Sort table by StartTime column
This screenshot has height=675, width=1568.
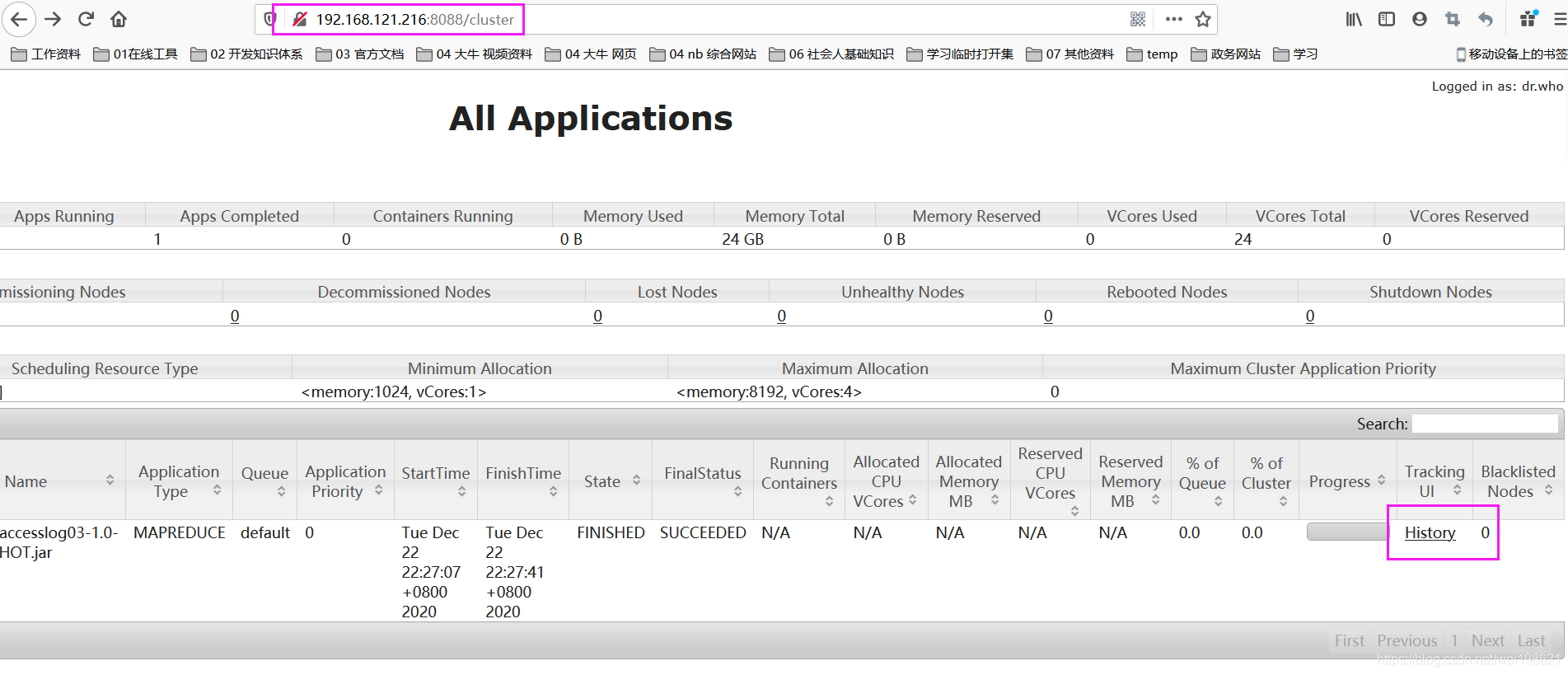435,481
